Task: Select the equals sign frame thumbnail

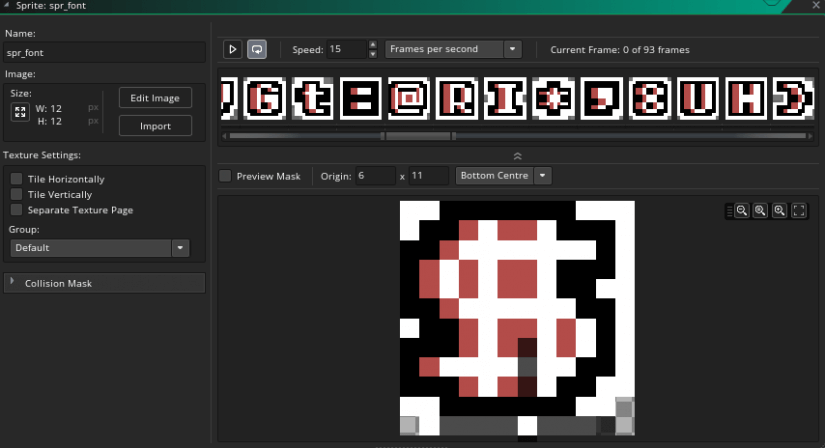Action: (360, 98)
